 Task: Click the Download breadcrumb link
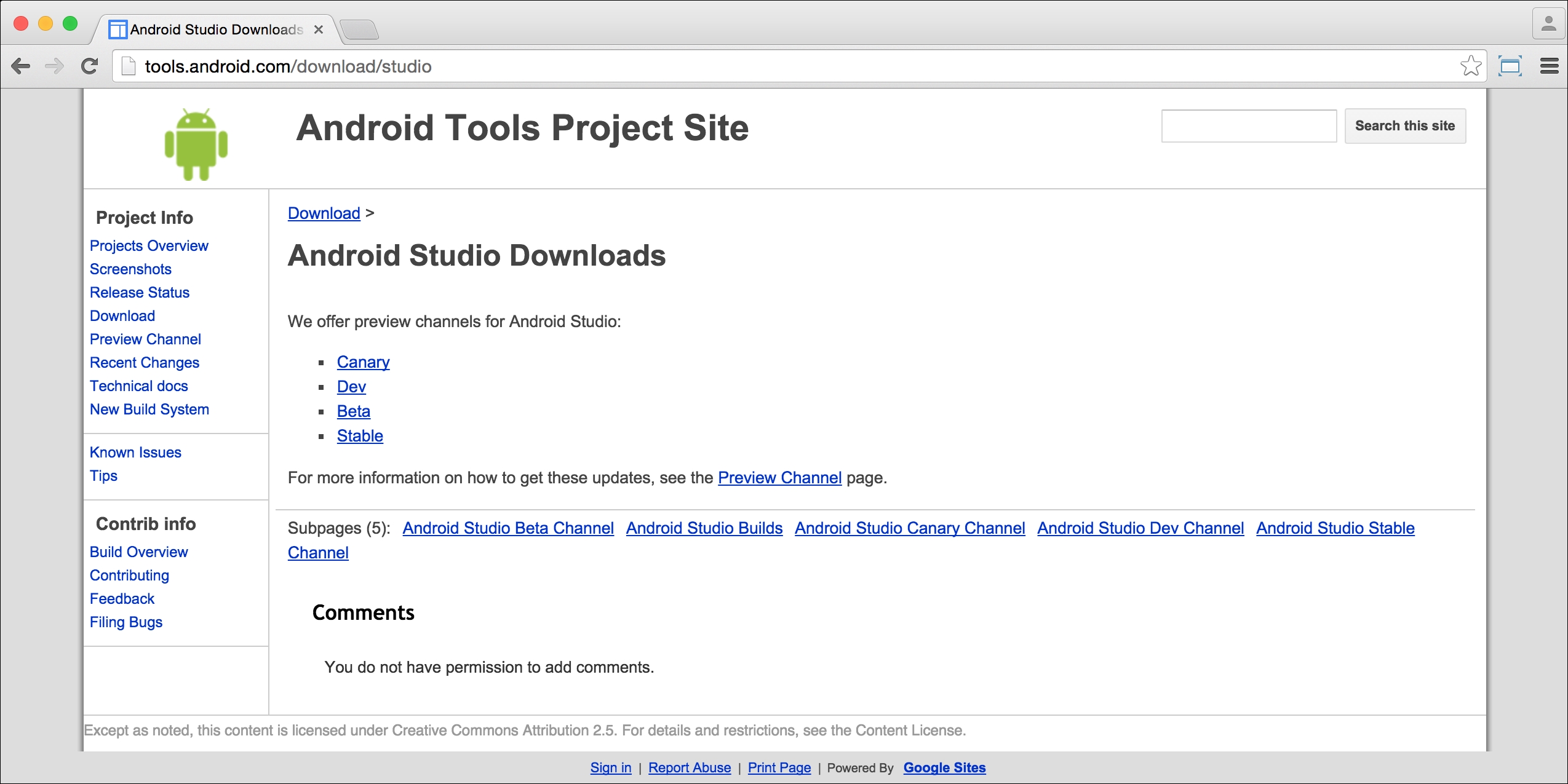324,213
